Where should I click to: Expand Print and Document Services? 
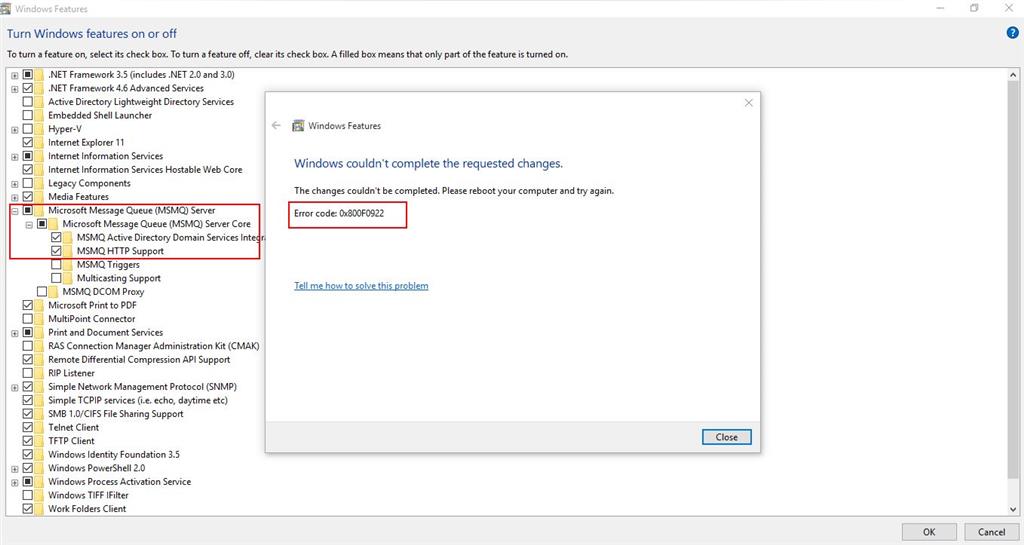pyautogui.click(x=14, y=333)
